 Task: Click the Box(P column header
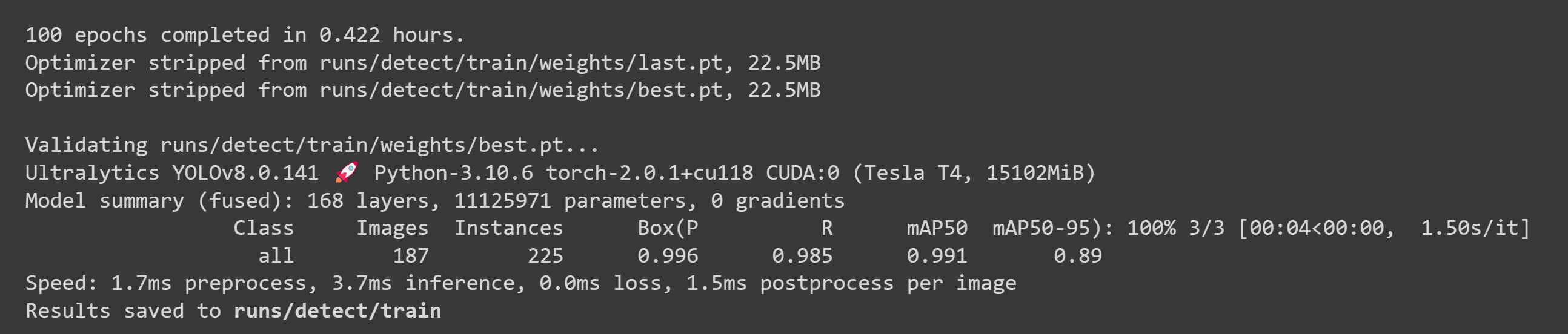[x=668, y=228]
